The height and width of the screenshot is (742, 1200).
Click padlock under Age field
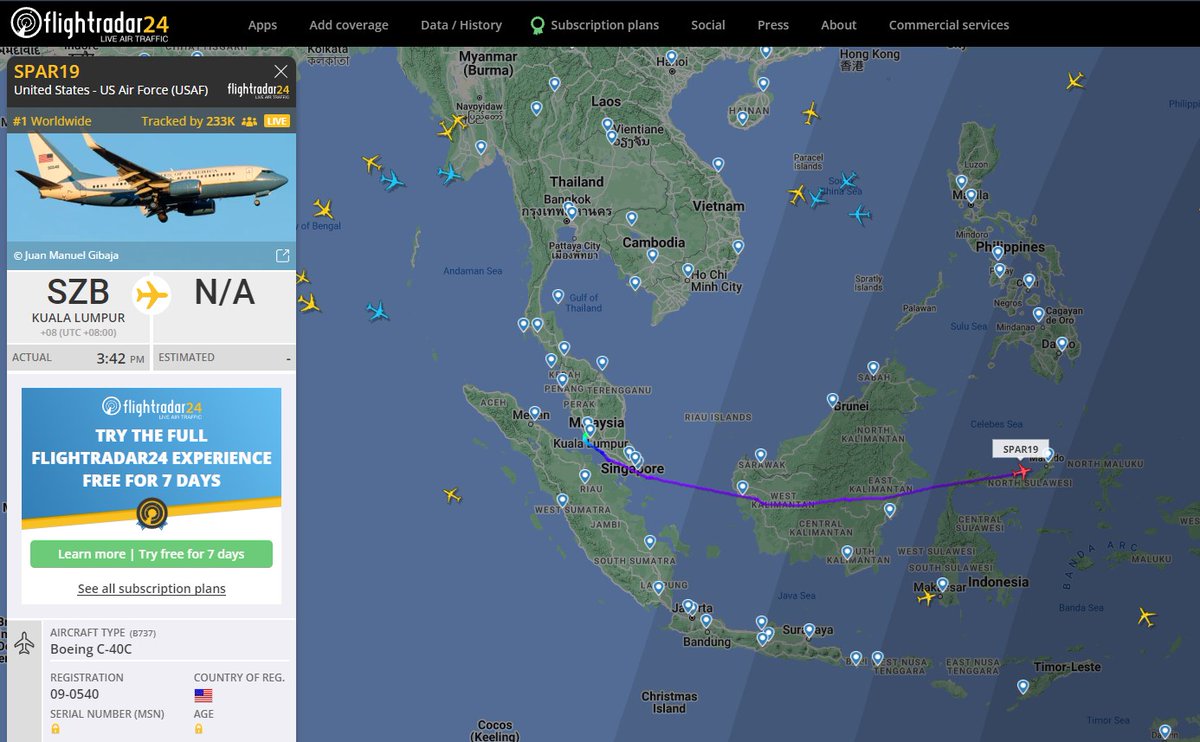click(199, 729)
